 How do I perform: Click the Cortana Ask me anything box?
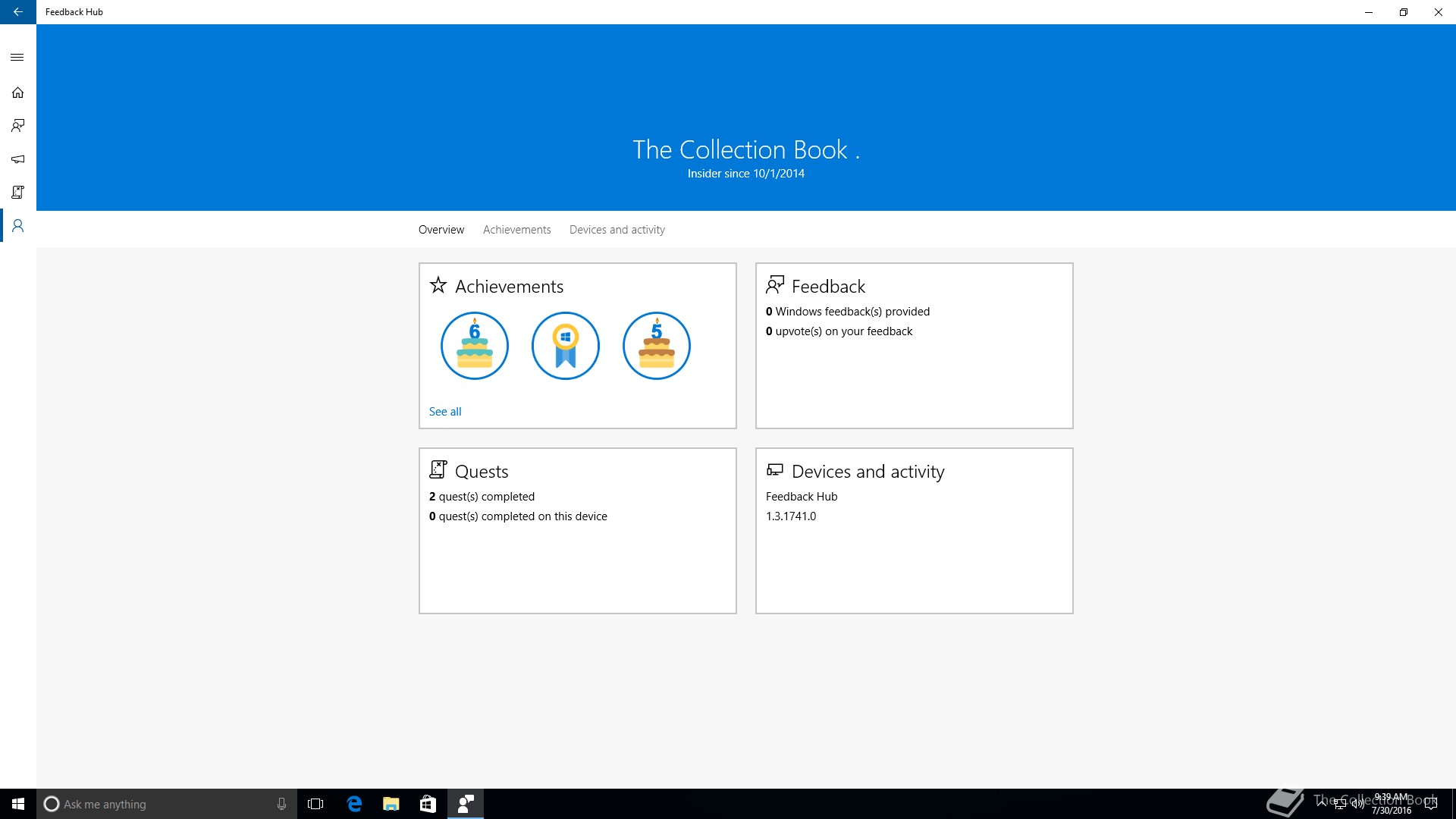[167, 804]
